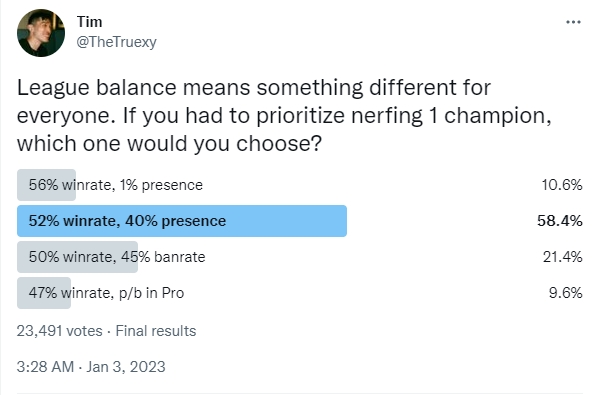The height and width of the screenshot is (395, 599).
Task: Click the gray bar for p/b in Pro option
Action: [44, 293]
